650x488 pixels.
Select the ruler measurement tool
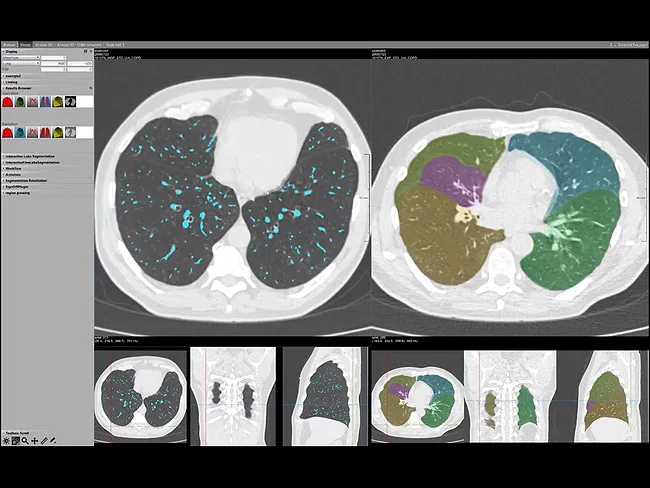click(44, 441)
